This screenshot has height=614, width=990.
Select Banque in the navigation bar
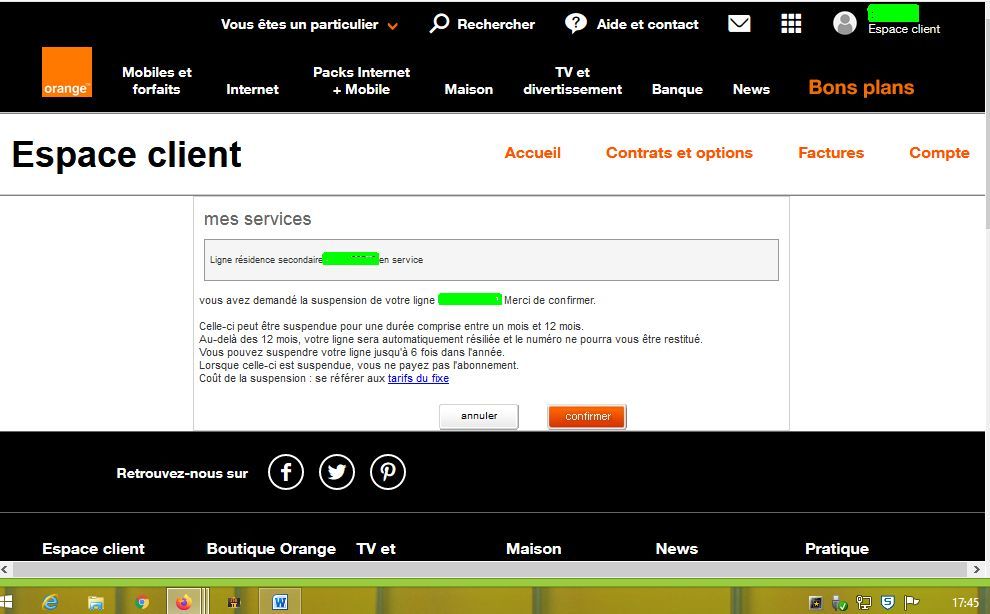(676, 89)
